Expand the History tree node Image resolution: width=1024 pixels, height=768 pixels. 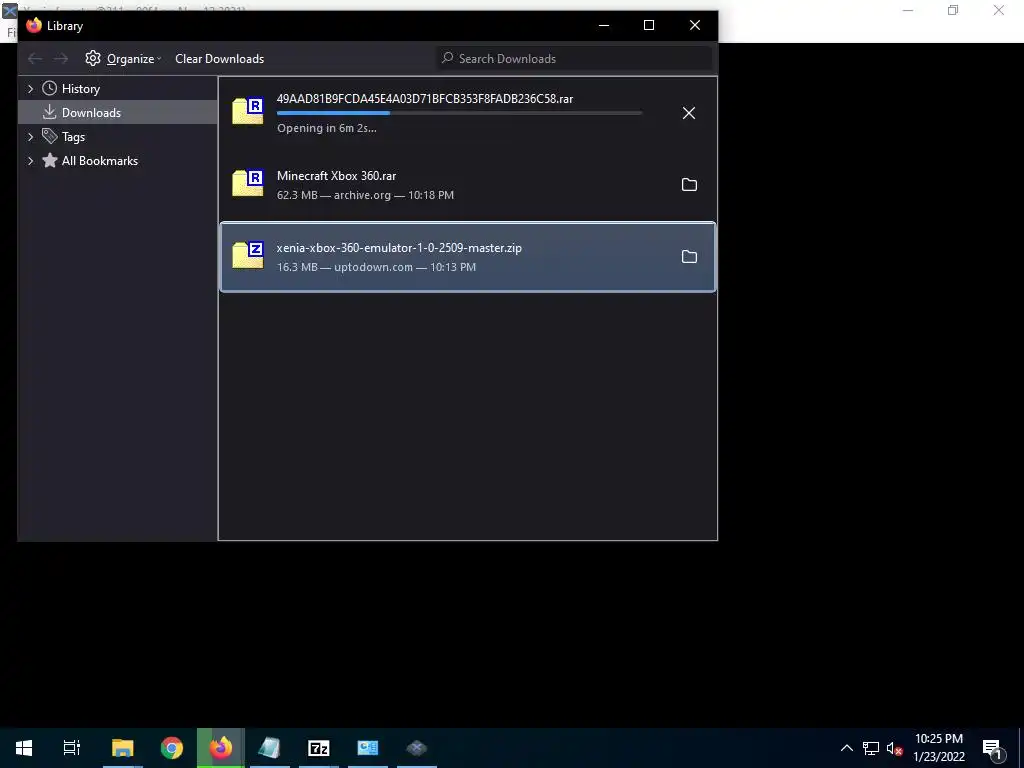pos(30,89)
